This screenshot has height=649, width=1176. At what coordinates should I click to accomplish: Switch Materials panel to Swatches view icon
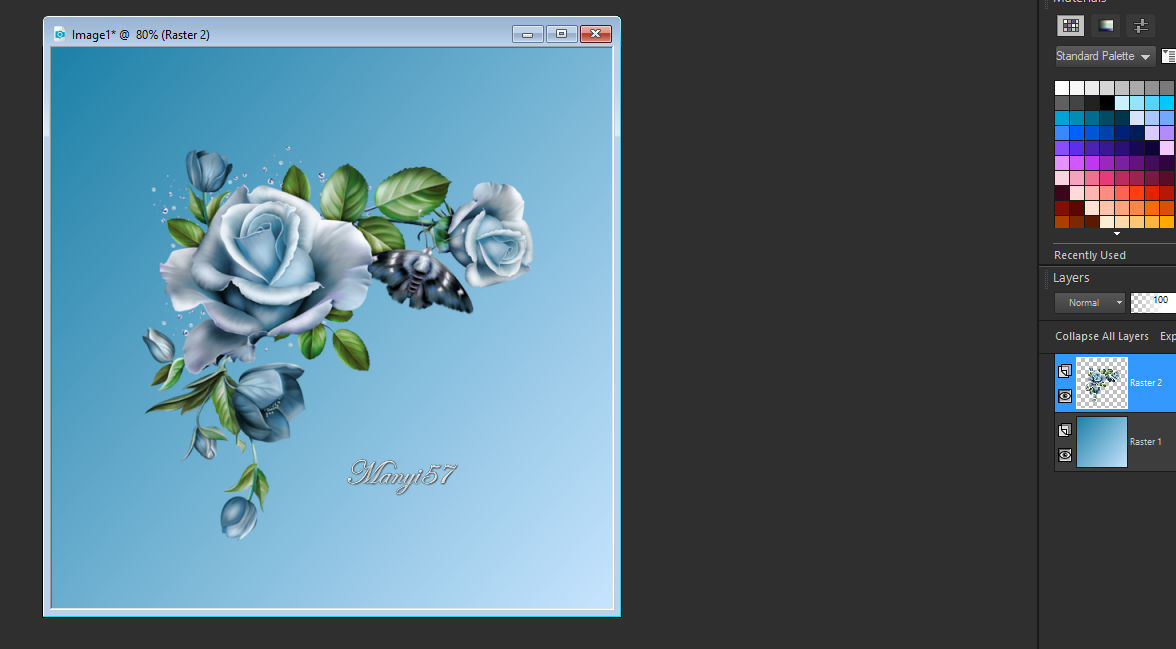tap(1070, 26)
